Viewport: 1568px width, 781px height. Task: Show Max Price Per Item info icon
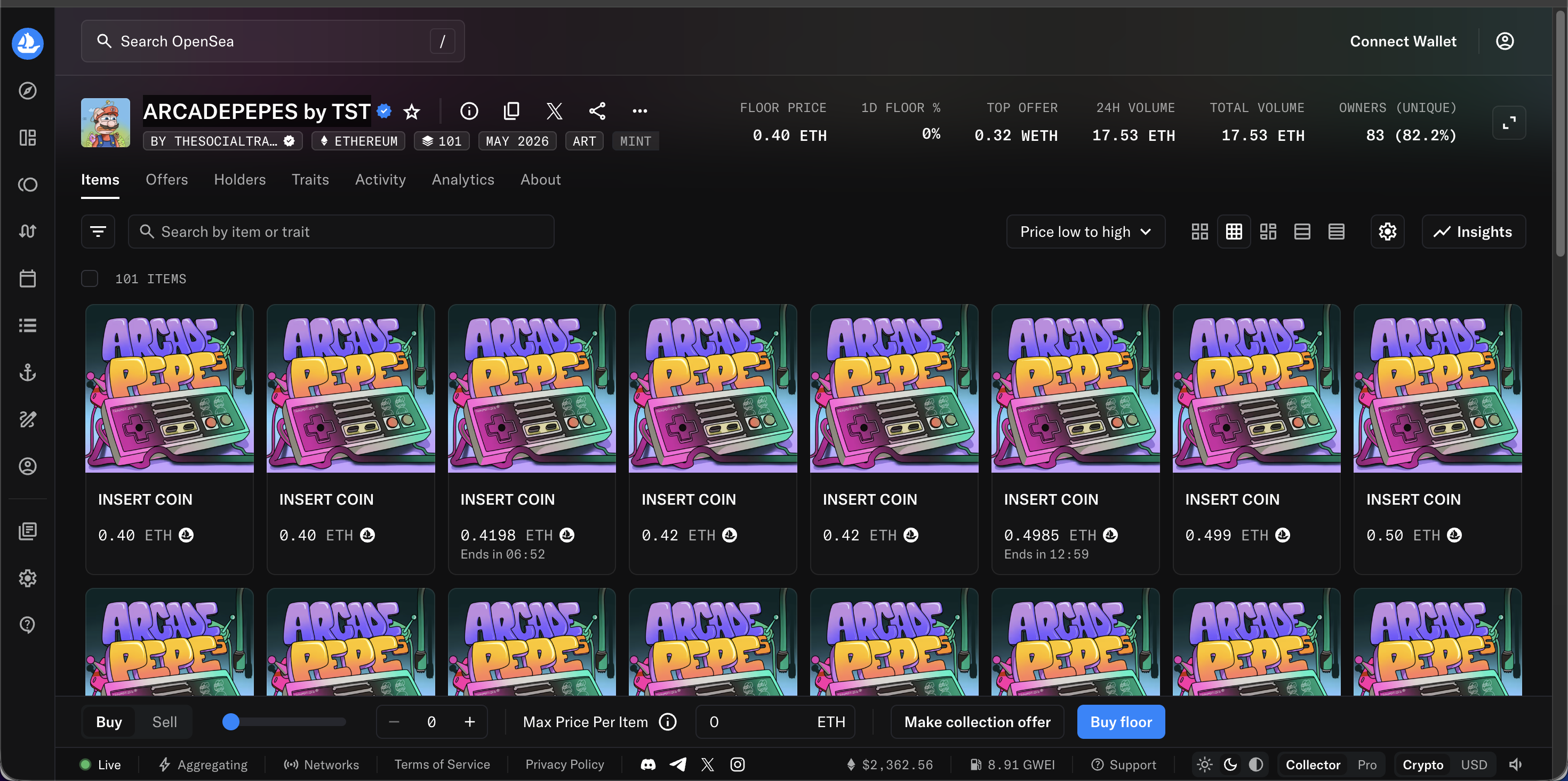click(x=668, y=721)
